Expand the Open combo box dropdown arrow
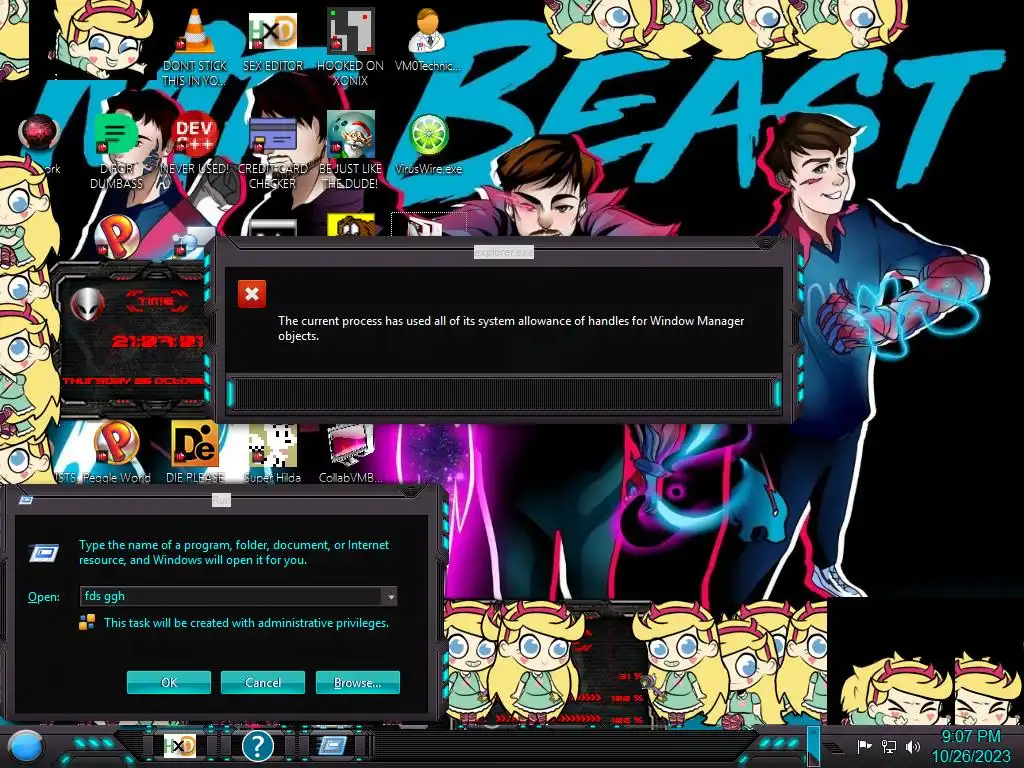The image size is (1024, 768). pyautogui.click(x=390, y=596)
